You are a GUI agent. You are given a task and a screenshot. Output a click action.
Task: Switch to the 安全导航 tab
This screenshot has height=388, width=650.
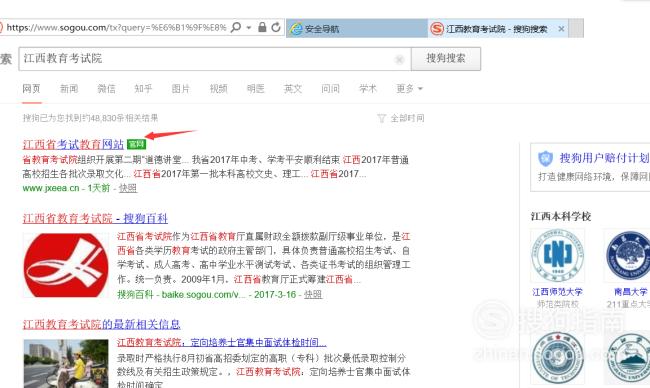[357, 29]
